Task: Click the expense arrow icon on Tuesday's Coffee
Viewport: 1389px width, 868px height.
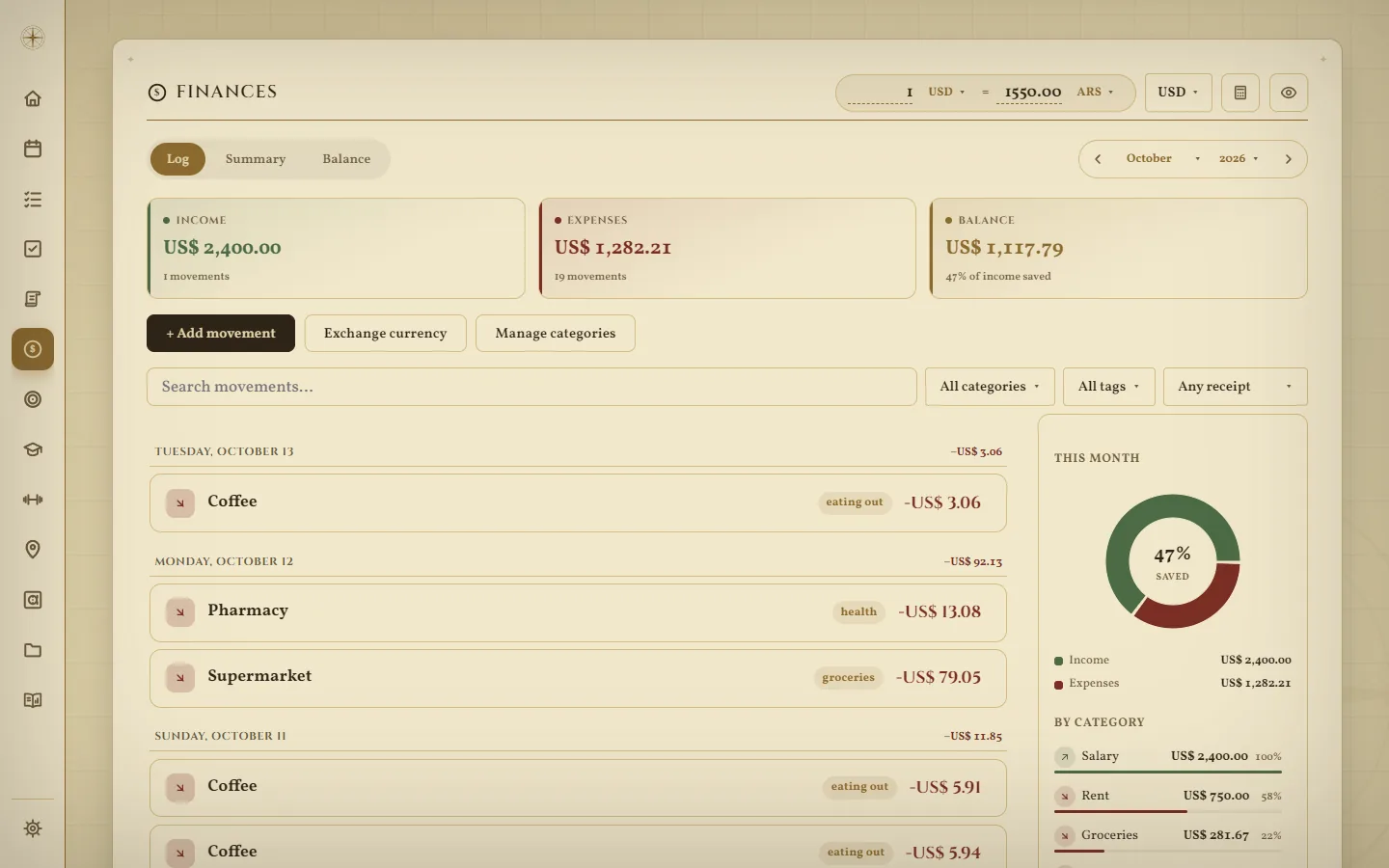Action: [x=180, y=502]
